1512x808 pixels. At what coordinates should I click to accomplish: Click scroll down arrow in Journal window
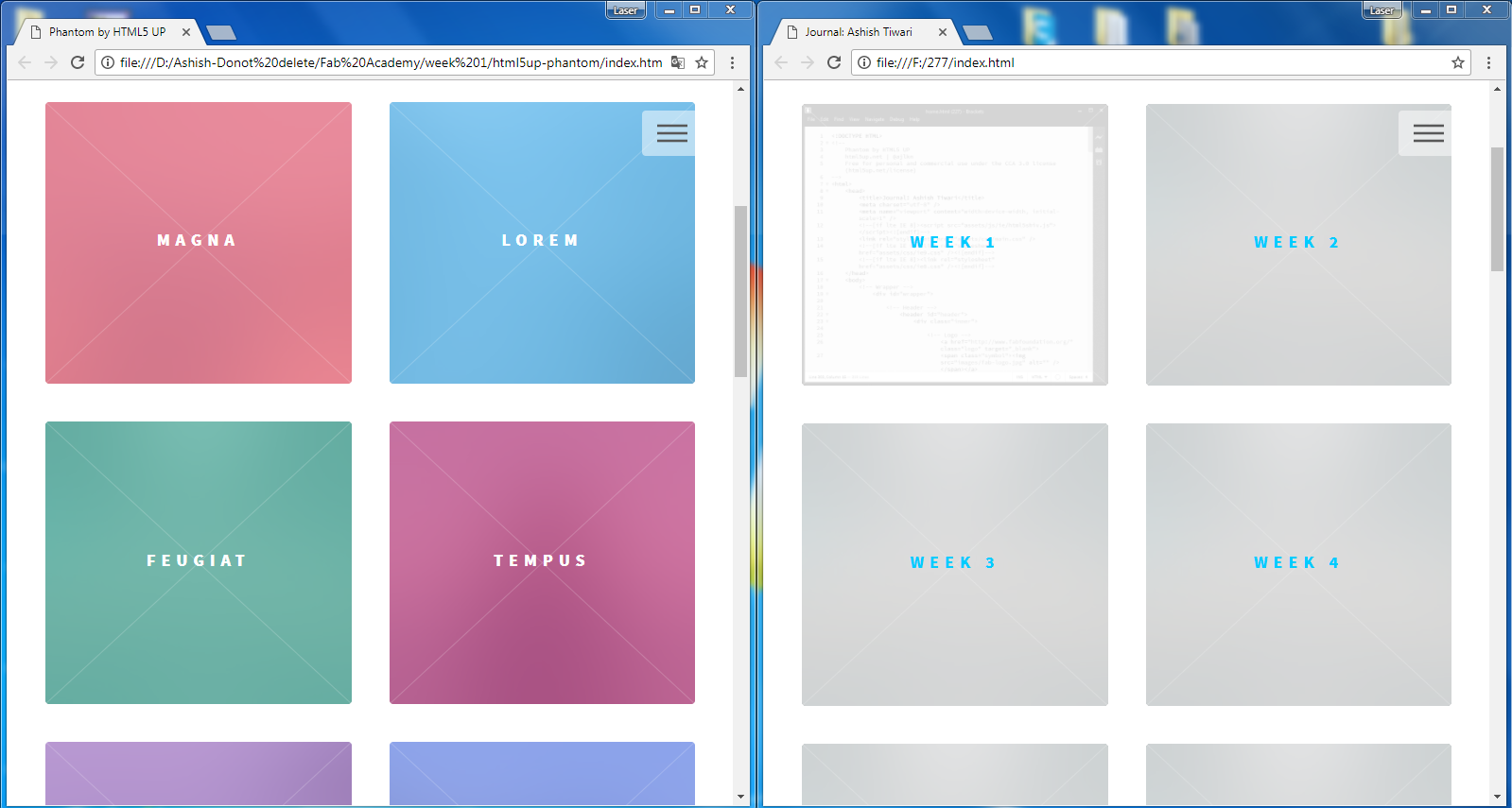(1497, 797)
